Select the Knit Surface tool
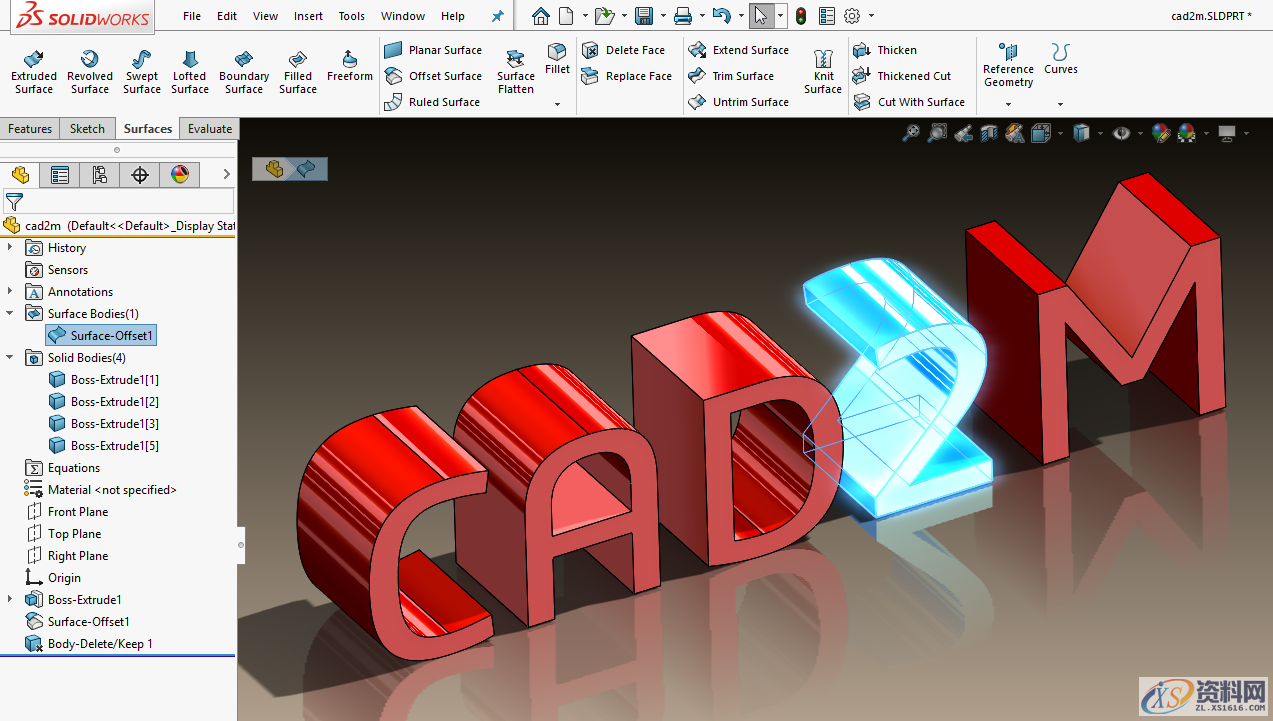The height and width of the screenshot is (721, 1273). (822, 70)
